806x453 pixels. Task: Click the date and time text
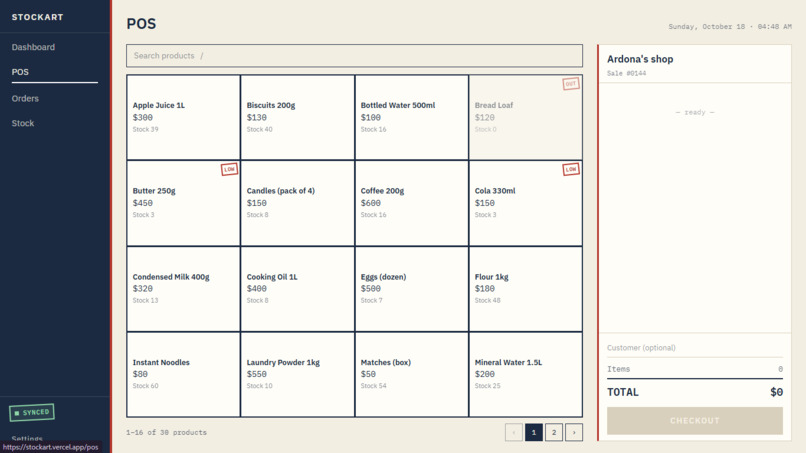pos(730,27)
